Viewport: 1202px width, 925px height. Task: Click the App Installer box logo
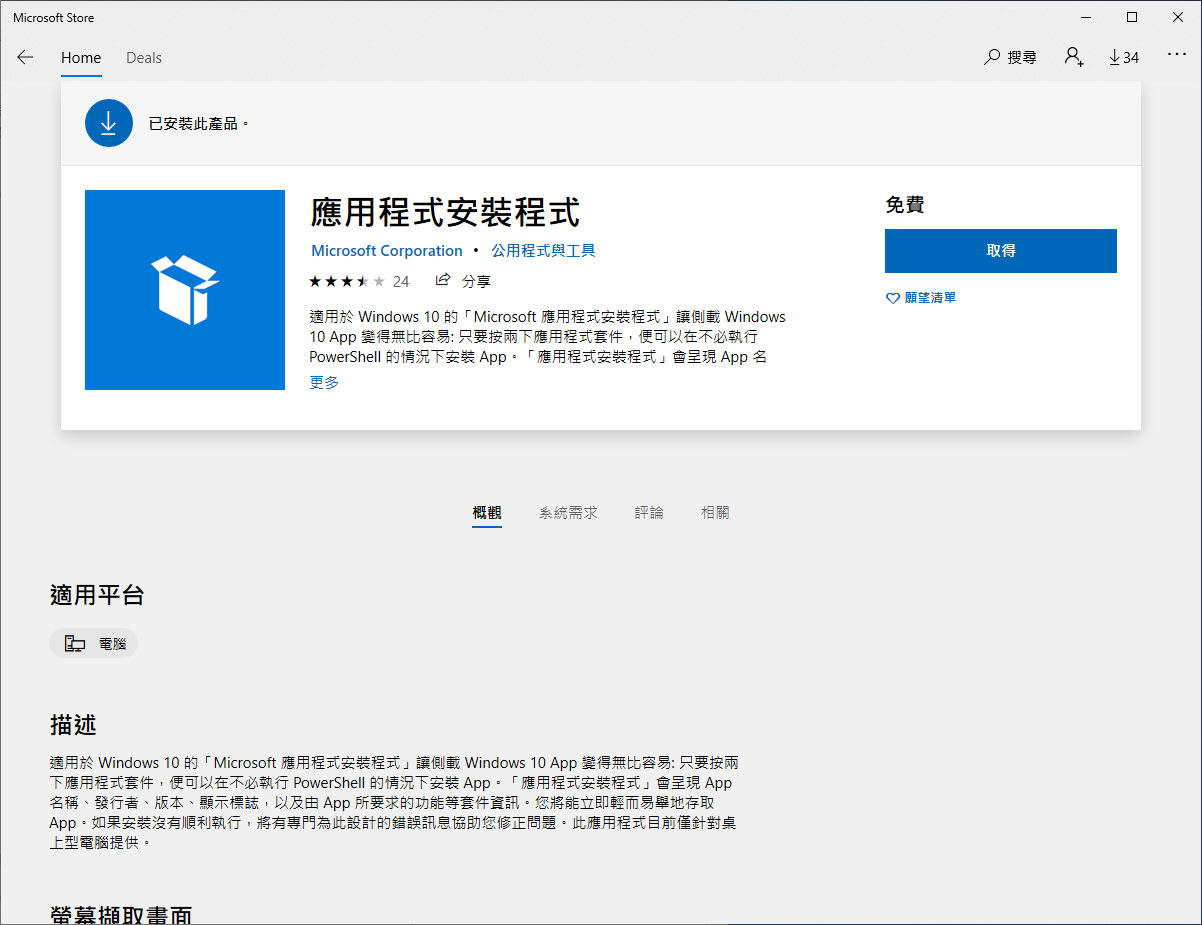(x=185, y=290)
